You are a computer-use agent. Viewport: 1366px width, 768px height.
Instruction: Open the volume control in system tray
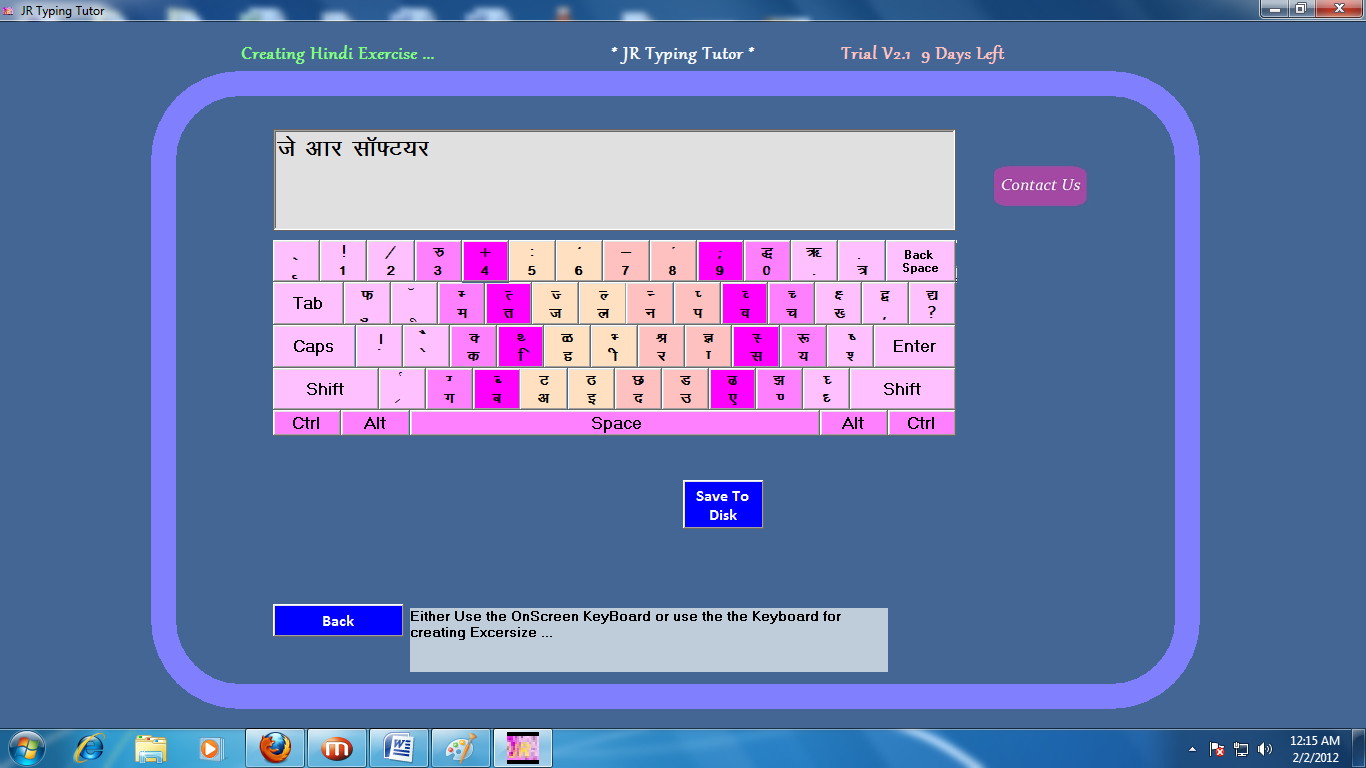point(1265,749)
